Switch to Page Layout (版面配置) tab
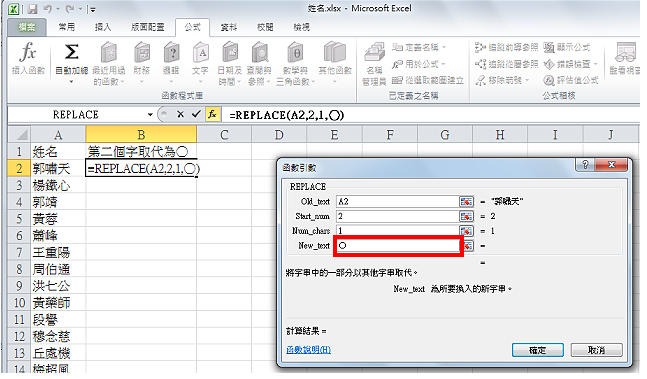This screenshot has width=647, height=379. pyautogui.click(x=148, y=27)
